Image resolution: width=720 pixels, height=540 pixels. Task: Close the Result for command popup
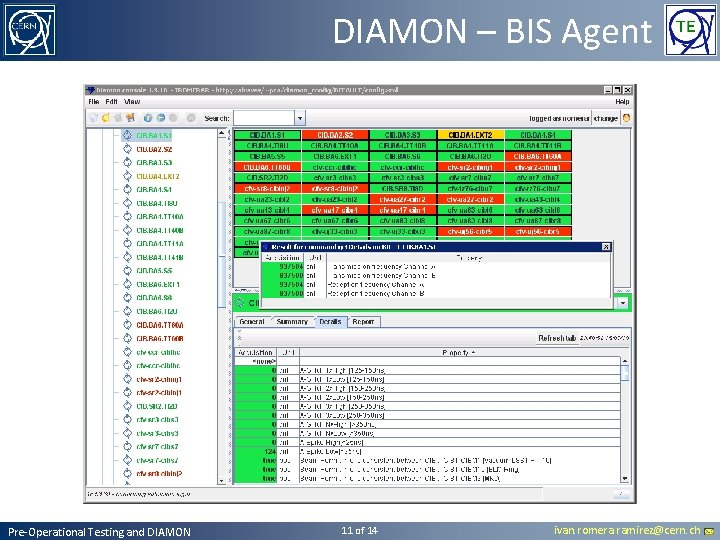pos(606,247)
